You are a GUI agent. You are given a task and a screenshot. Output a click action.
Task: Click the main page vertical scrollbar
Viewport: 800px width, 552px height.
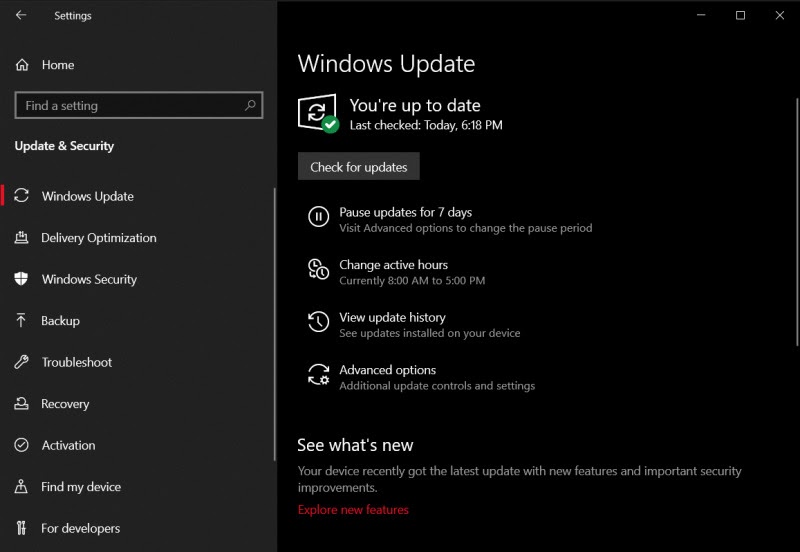click(796, 222)
